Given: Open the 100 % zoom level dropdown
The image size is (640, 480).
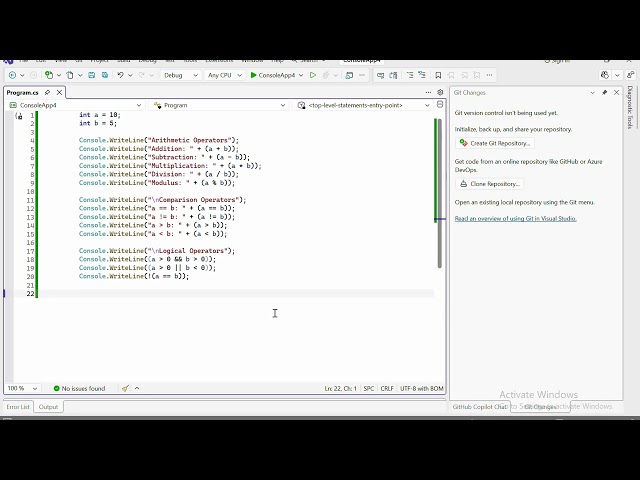Looking at the screenshot, I should point(22,389).
